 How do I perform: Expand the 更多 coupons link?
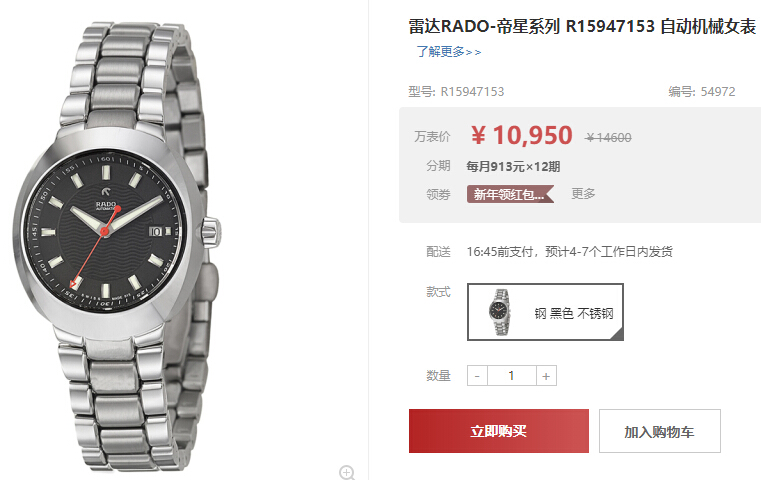583,194
